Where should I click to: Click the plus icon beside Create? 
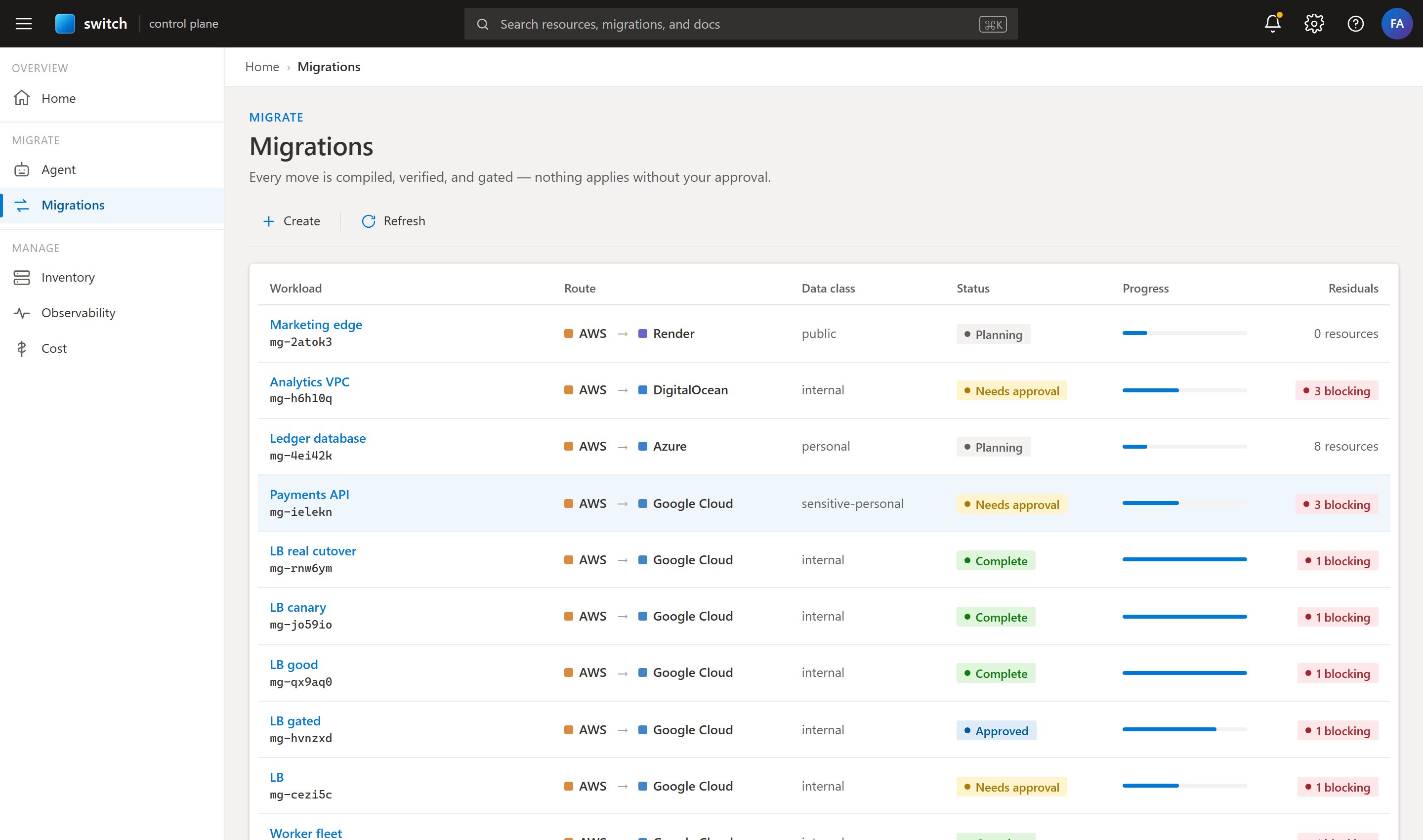click(x=268, y=221)
